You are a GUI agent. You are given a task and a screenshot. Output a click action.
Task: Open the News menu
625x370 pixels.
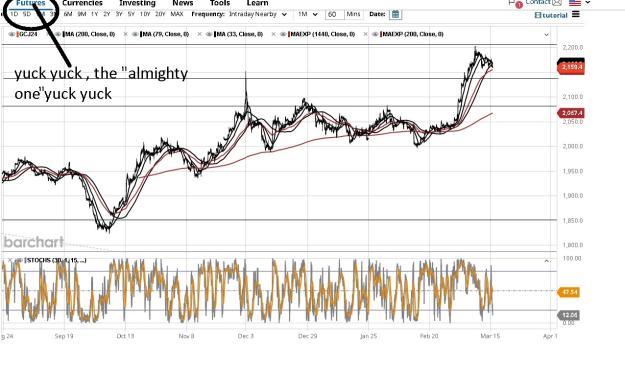click(183, 3)
